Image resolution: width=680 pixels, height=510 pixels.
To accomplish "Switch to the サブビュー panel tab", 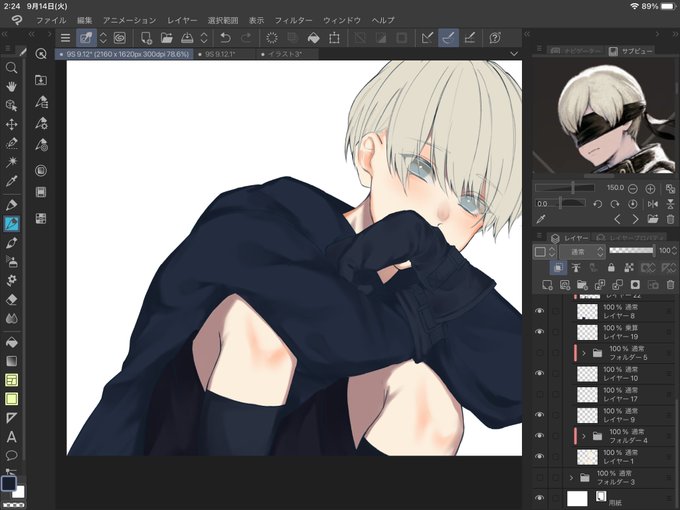I will [x=631, y=51].
